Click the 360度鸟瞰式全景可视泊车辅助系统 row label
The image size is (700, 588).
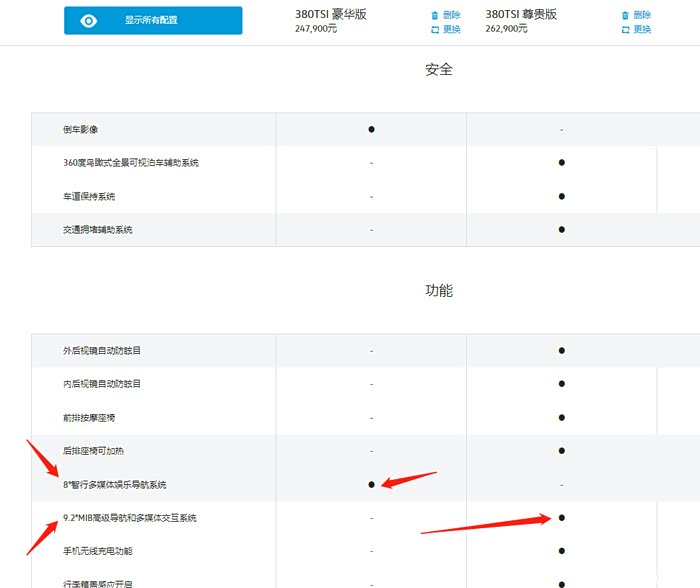pyautogui.click(x=130, y=162)
